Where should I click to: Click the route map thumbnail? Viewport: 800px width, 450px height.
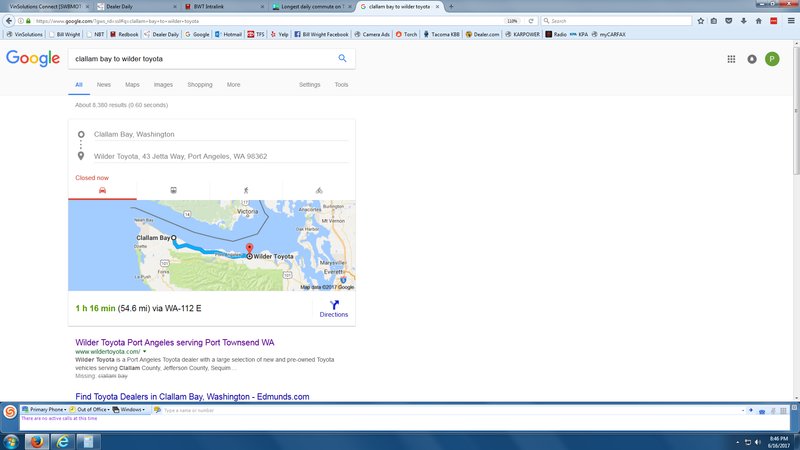(x=212, y=245)
